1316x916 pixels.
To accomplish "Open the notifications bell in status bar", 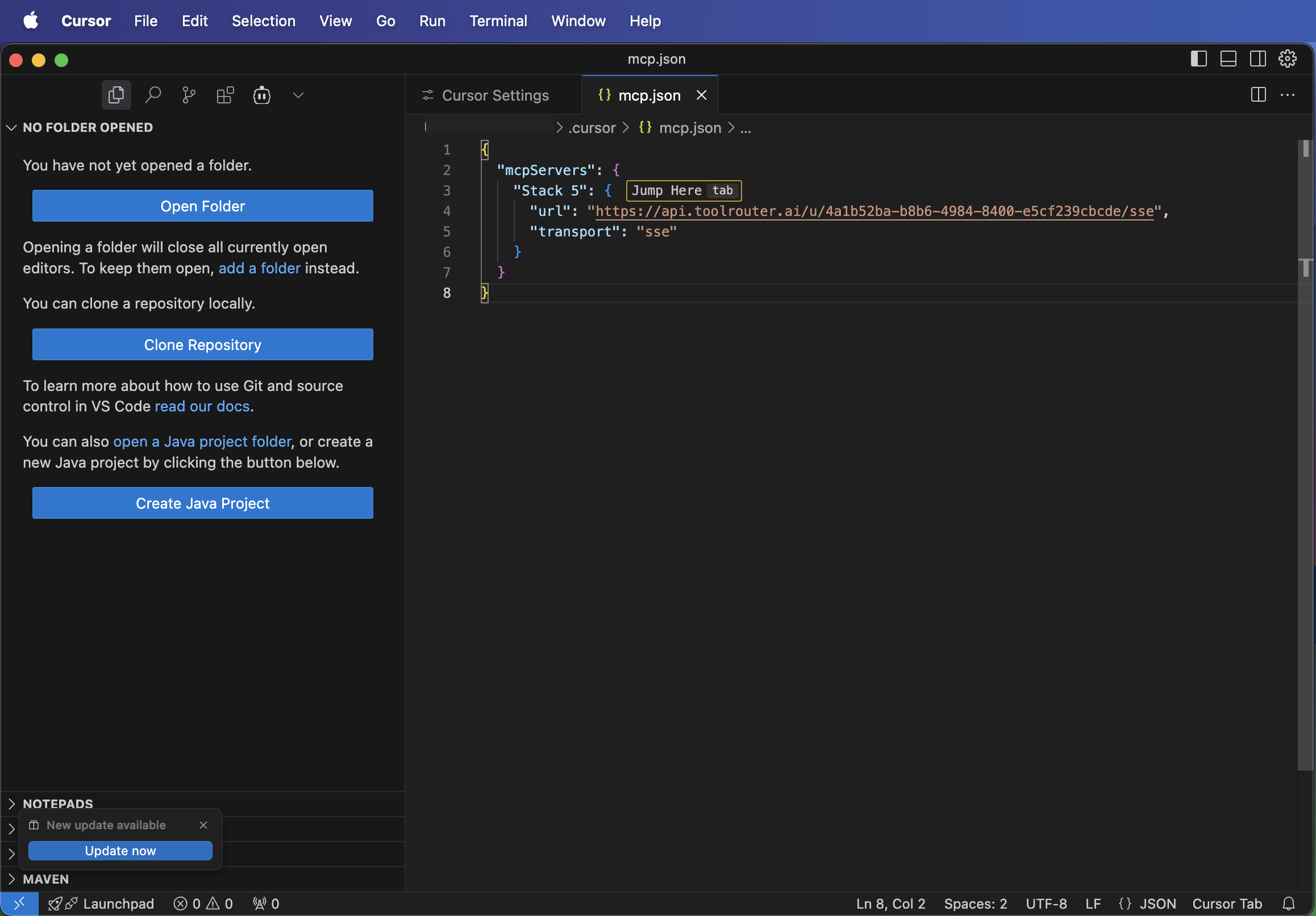I will (x=1289, y=903).
